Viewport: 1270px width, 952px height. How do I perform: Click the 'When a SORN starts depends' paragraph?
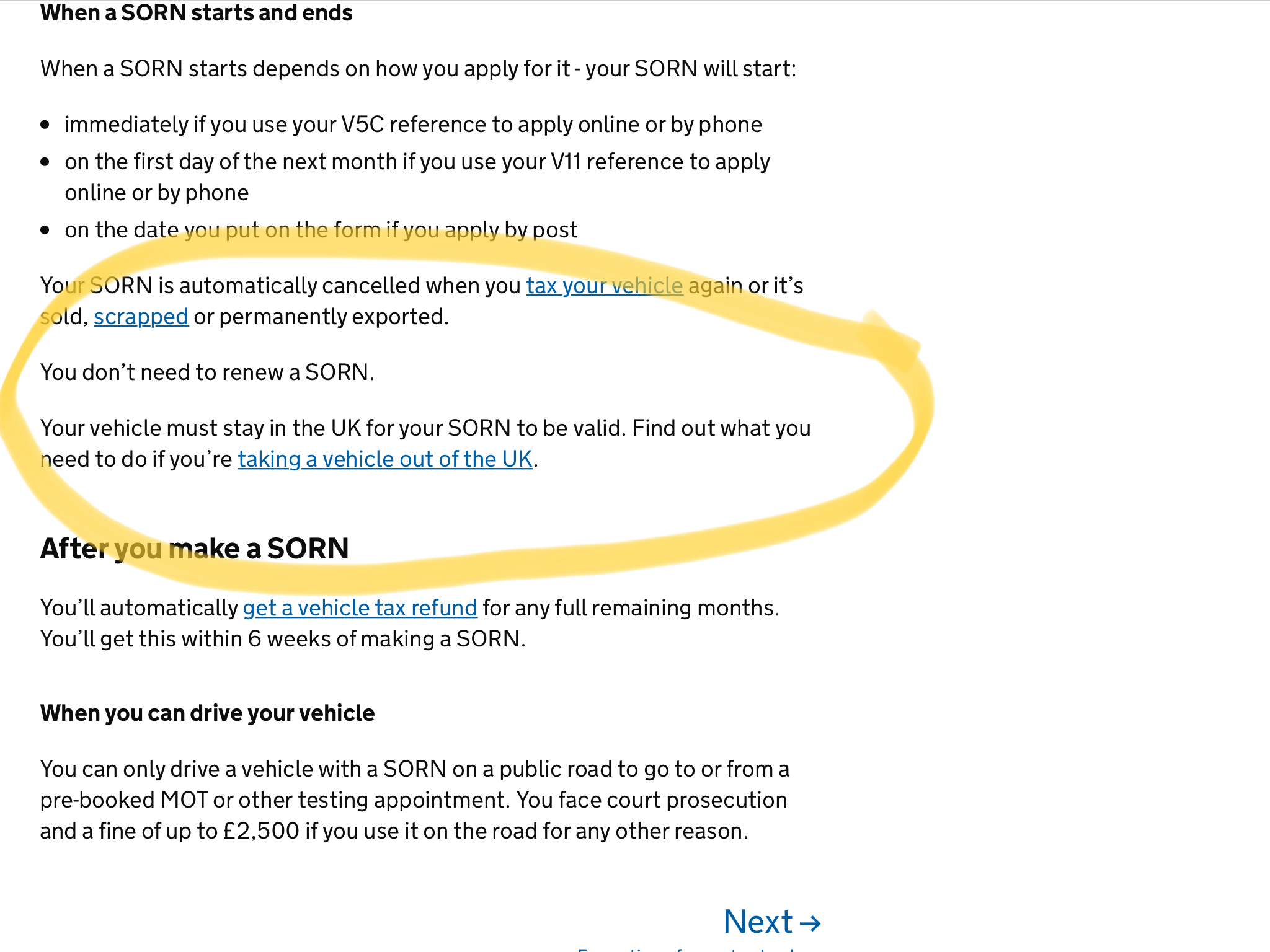point(418,69)
